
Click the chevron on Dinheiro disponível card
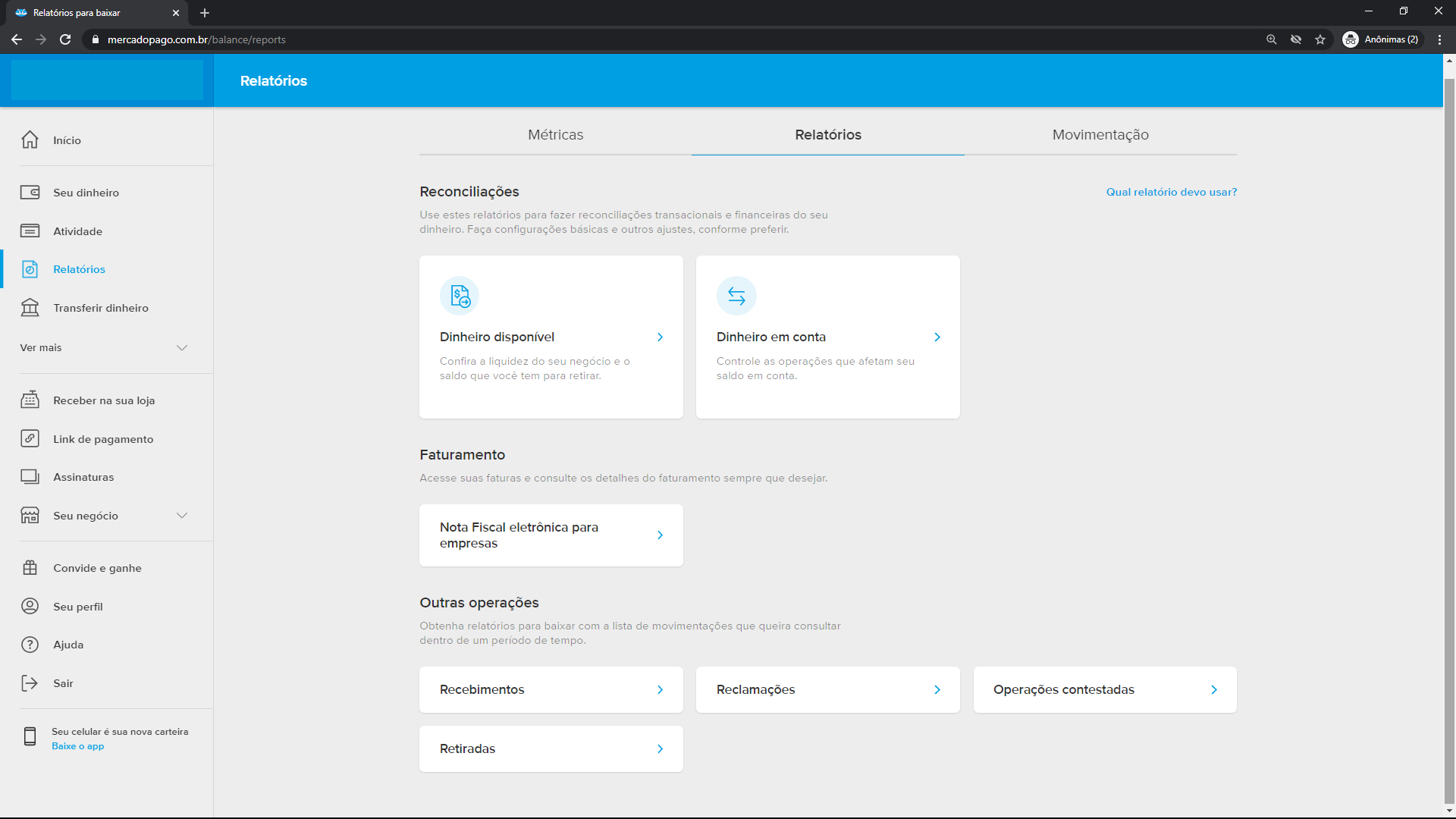point(661,337)
